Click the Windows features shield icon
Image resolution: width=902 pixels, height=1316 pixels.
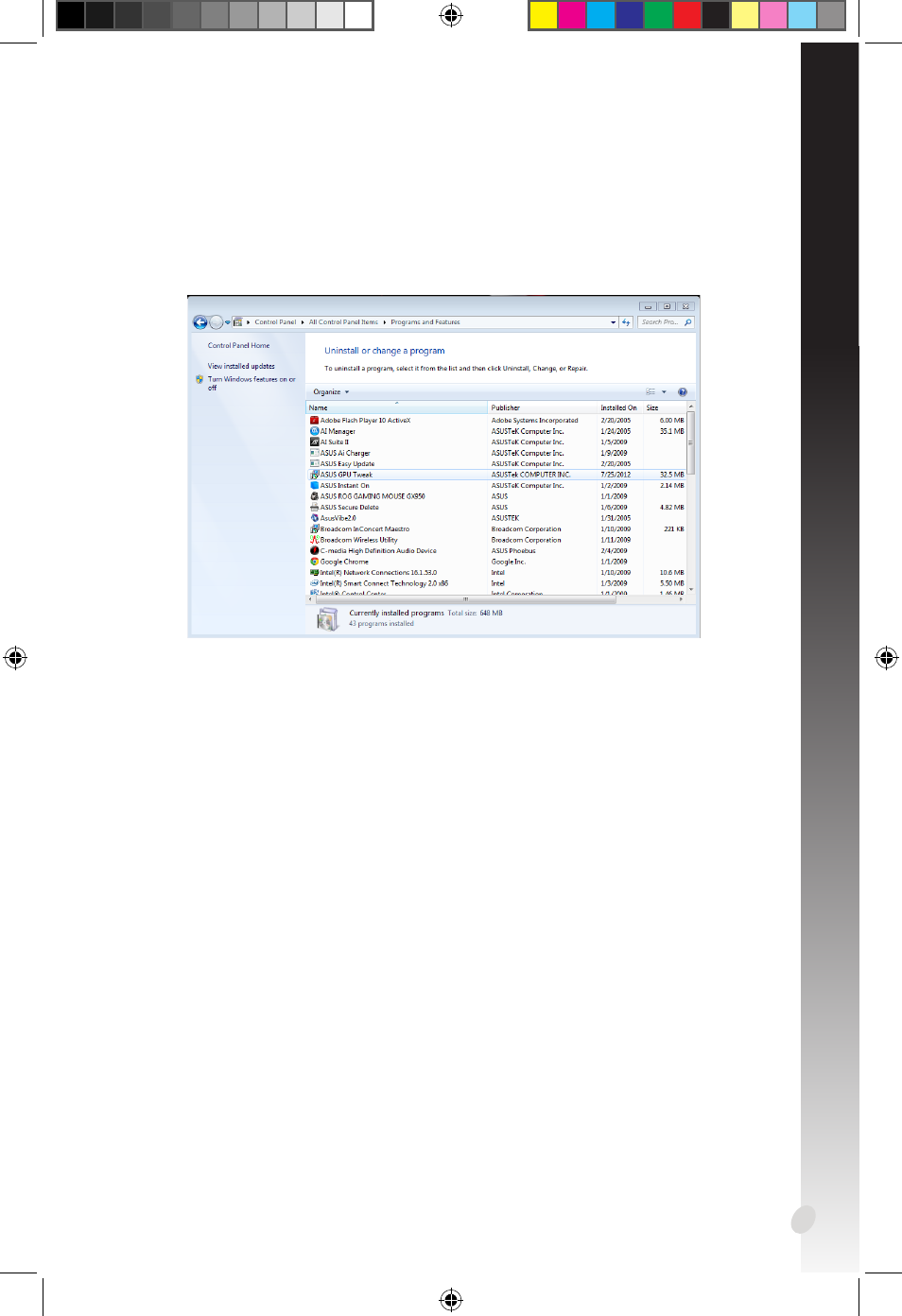pos(199,380)
